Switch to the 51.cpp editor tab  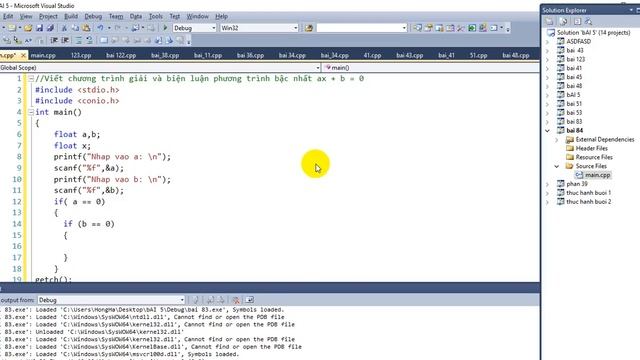pos(478,55)
